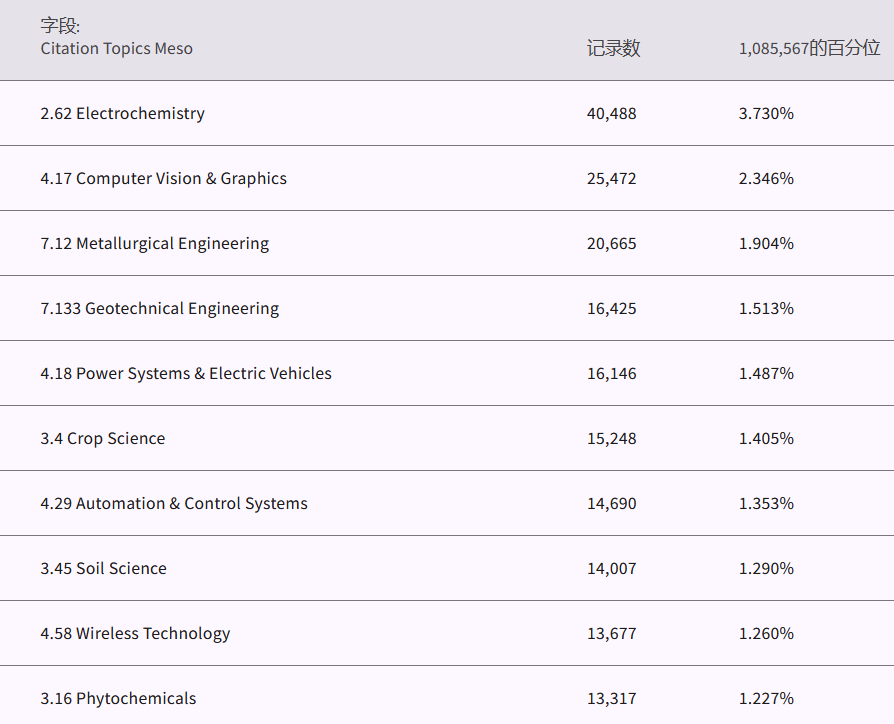
Task: Open 4.29 Automation & Control Systems
Action: pos(174,503)
